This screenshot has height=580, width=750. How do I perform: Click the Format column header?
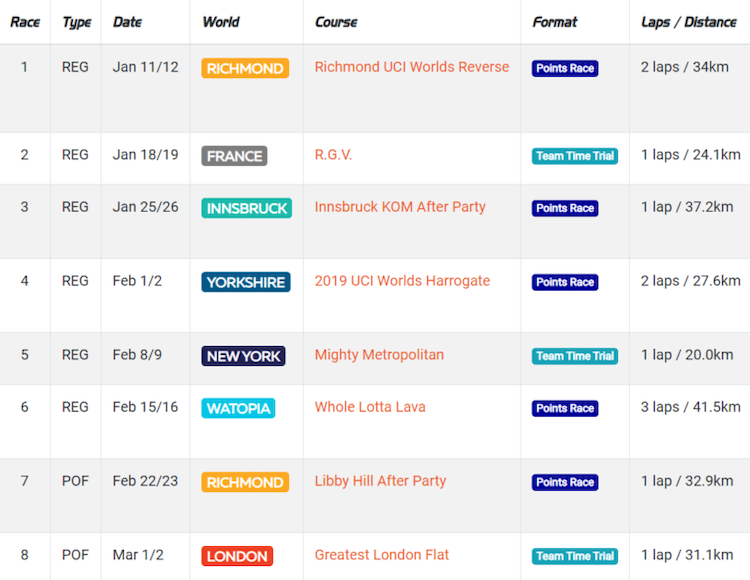(x=554, y=22)
